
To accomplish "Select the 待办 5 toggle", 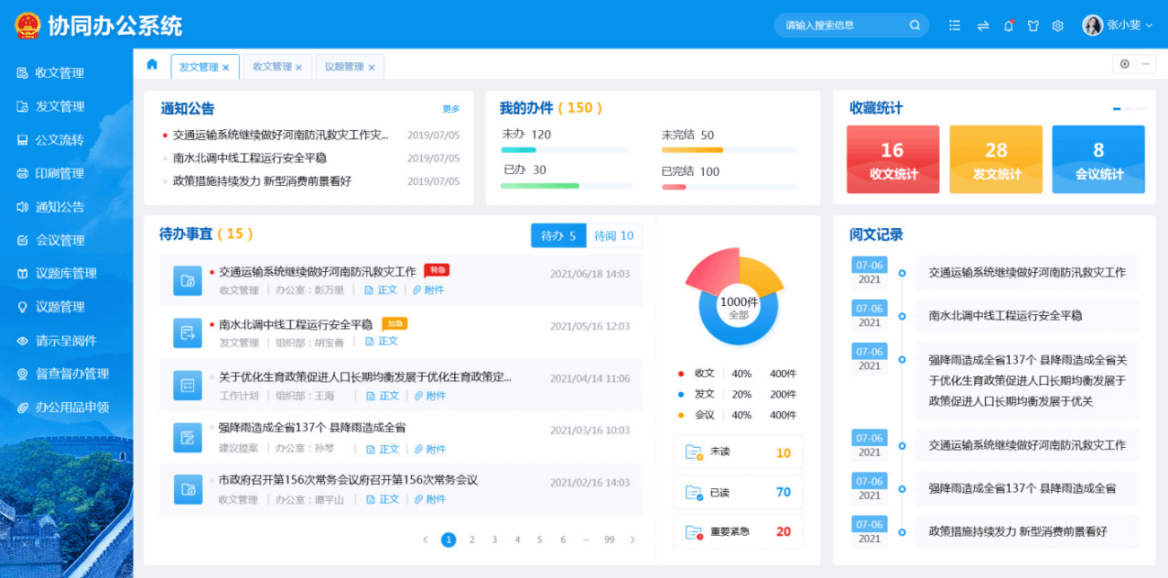I will [558, 236].
